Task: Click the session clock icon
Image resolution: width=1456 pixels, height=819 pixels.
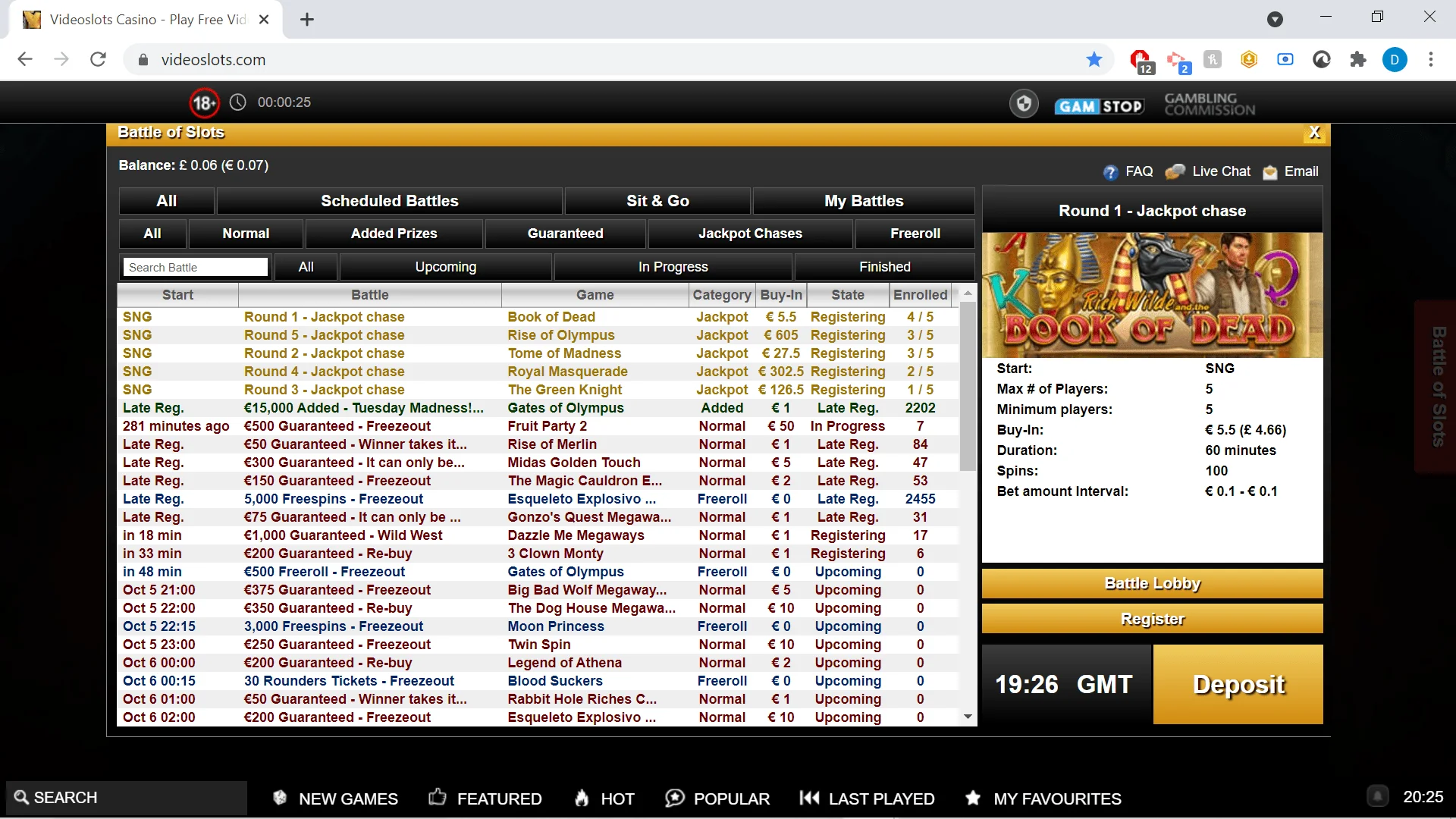Action: [x=238, y=102]
